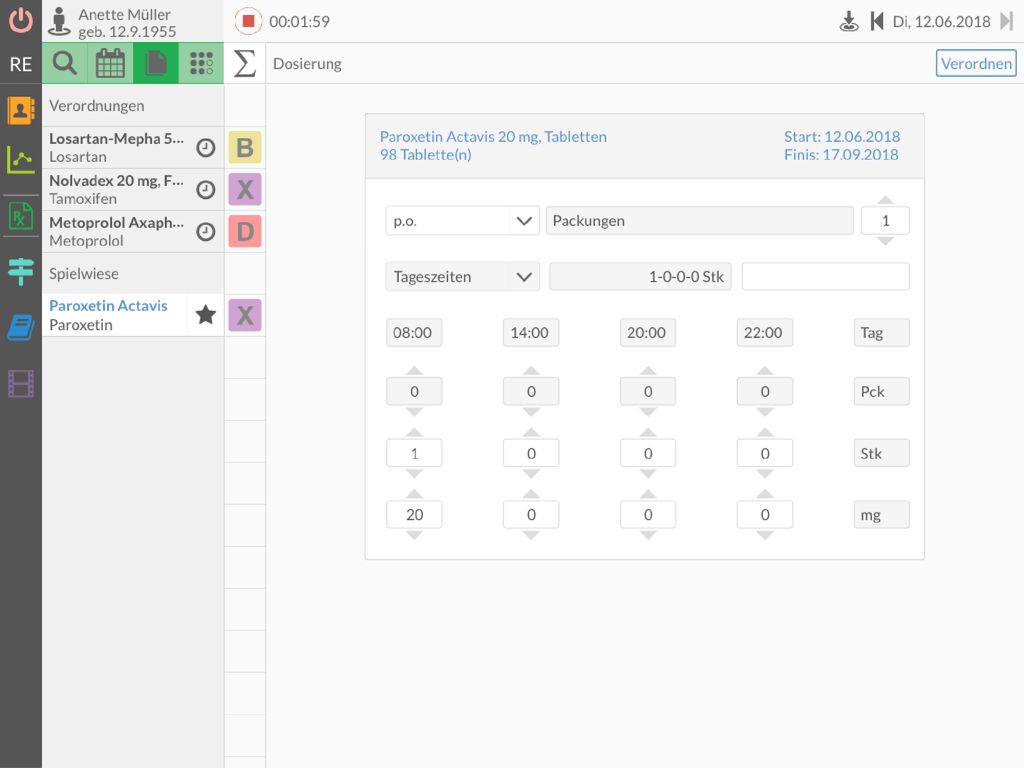Click the RE label in sidebar
The width and height of the screenshot is (1024, 768).
(x=21, y=64)
